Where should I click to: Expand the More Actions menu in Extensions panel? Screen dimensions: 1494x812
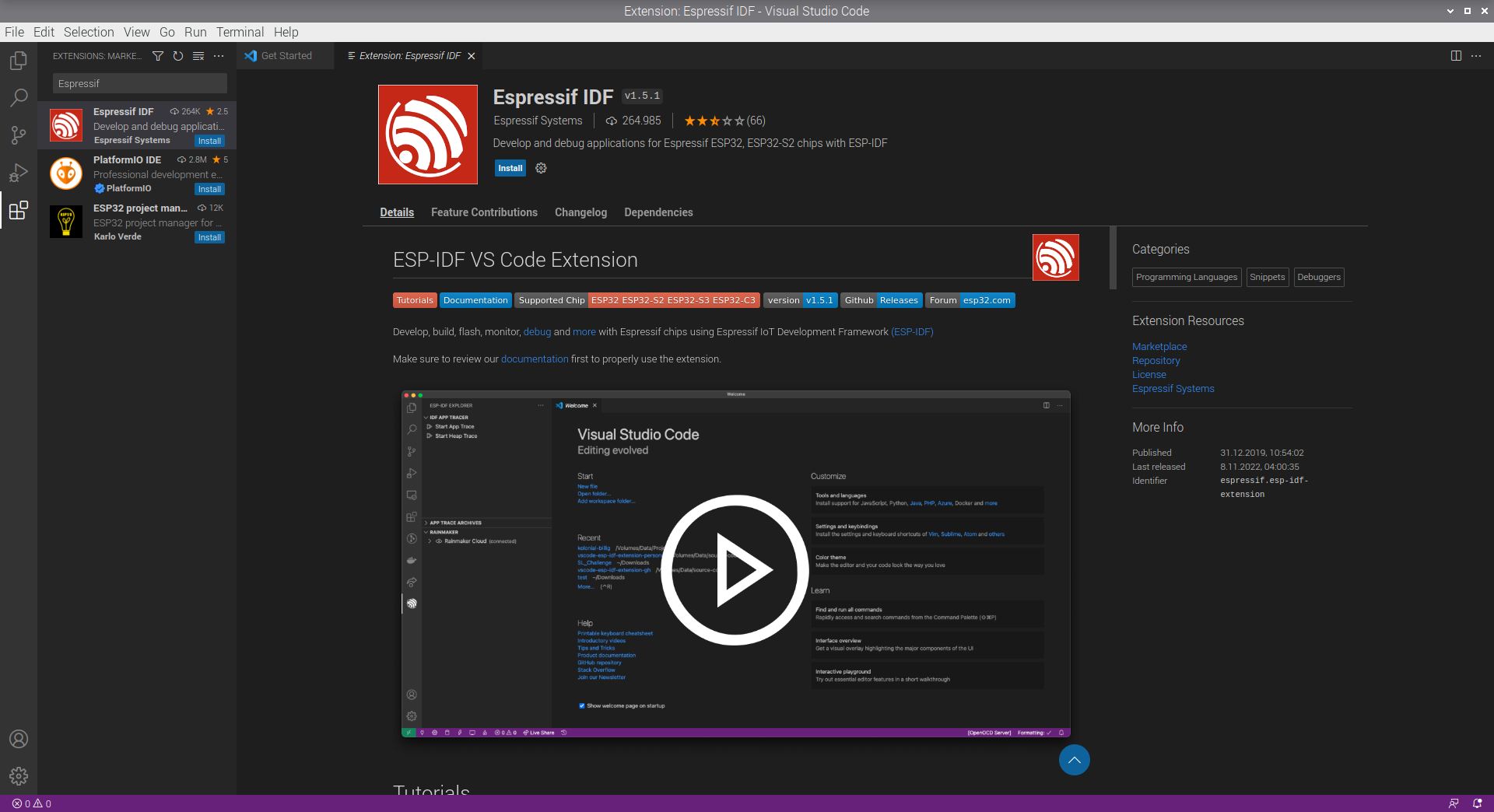point(219,55)
